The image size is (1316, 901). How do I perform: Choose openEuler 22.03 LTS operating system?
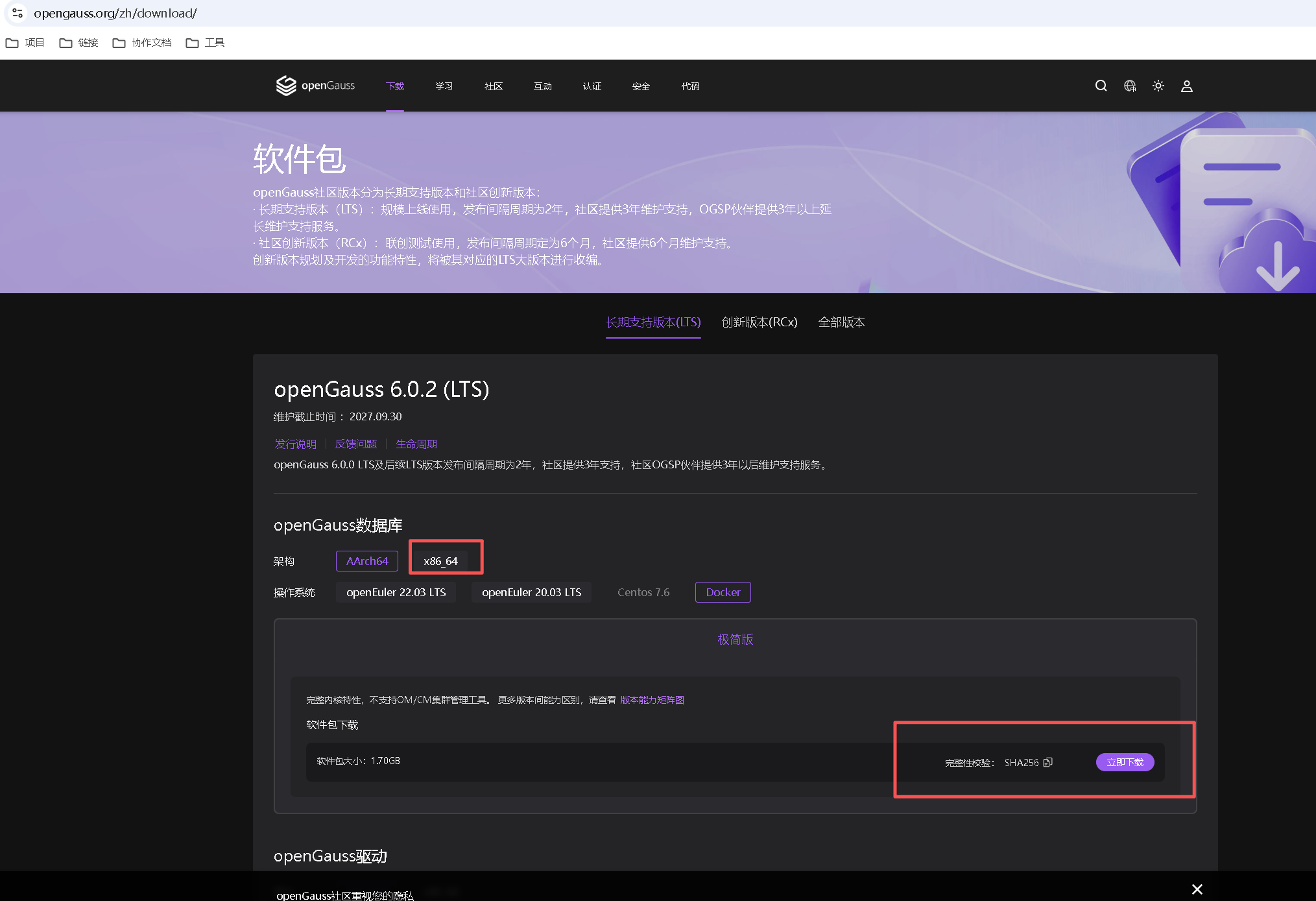tap(396, 592)
